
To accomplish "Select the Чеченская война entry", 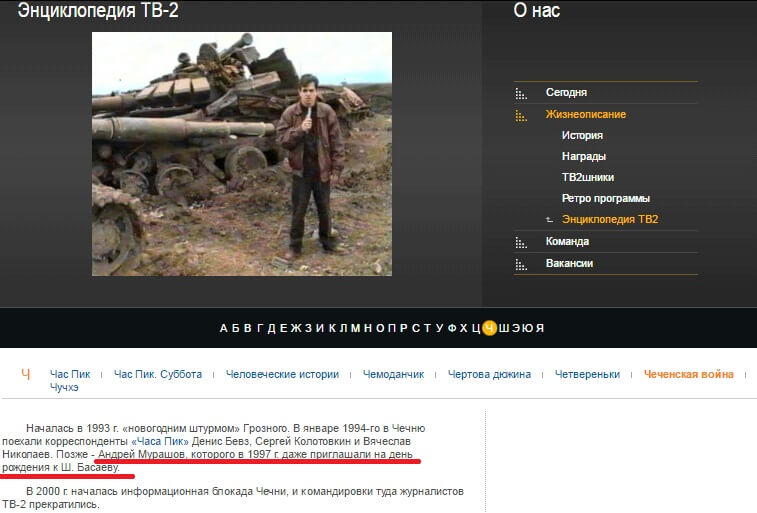I will (688, 374).
